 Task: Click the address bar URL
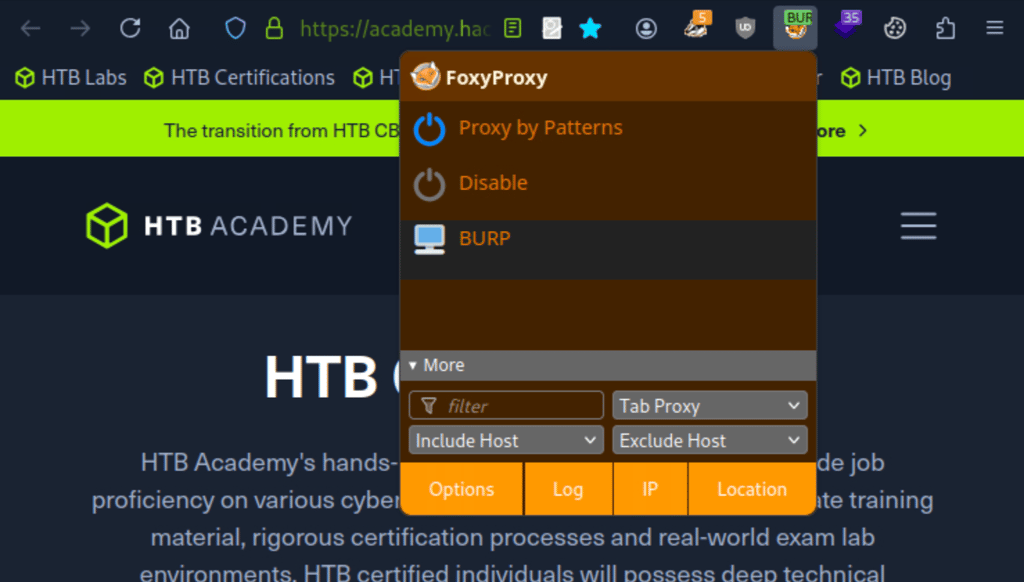coord(394,29)
